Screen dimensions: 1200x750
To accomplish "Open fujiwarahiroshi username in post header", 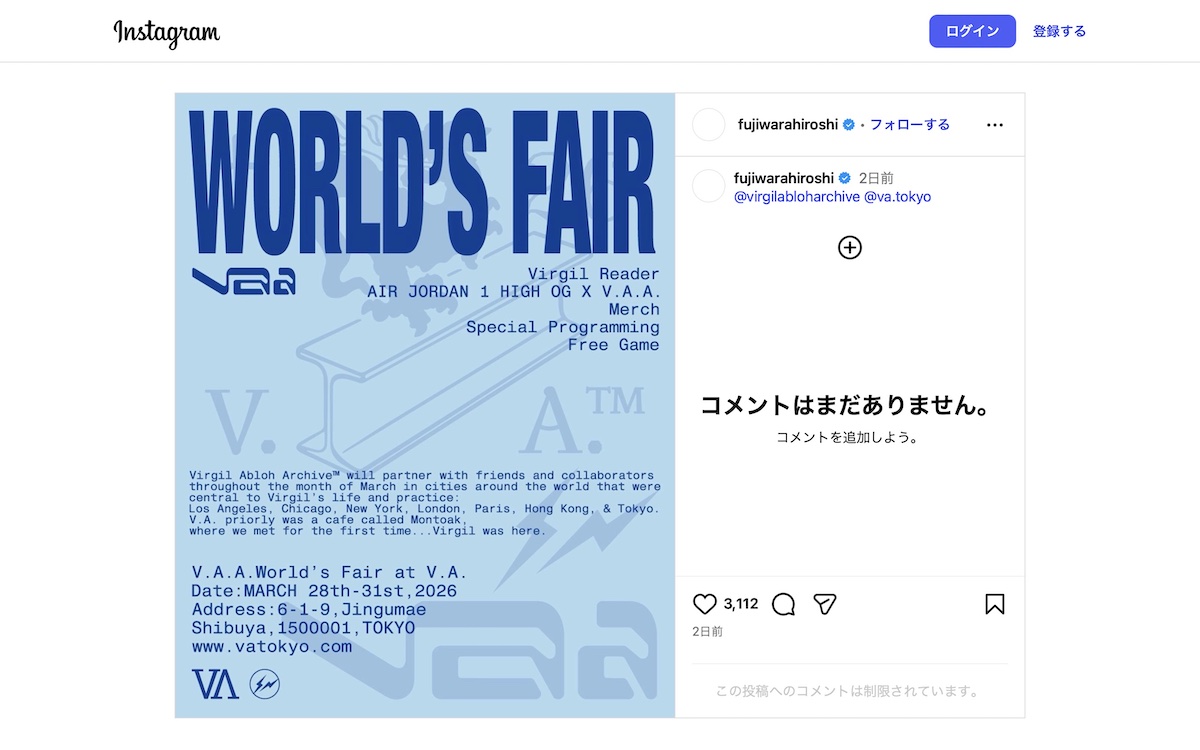I will click(x=788, y=125).
